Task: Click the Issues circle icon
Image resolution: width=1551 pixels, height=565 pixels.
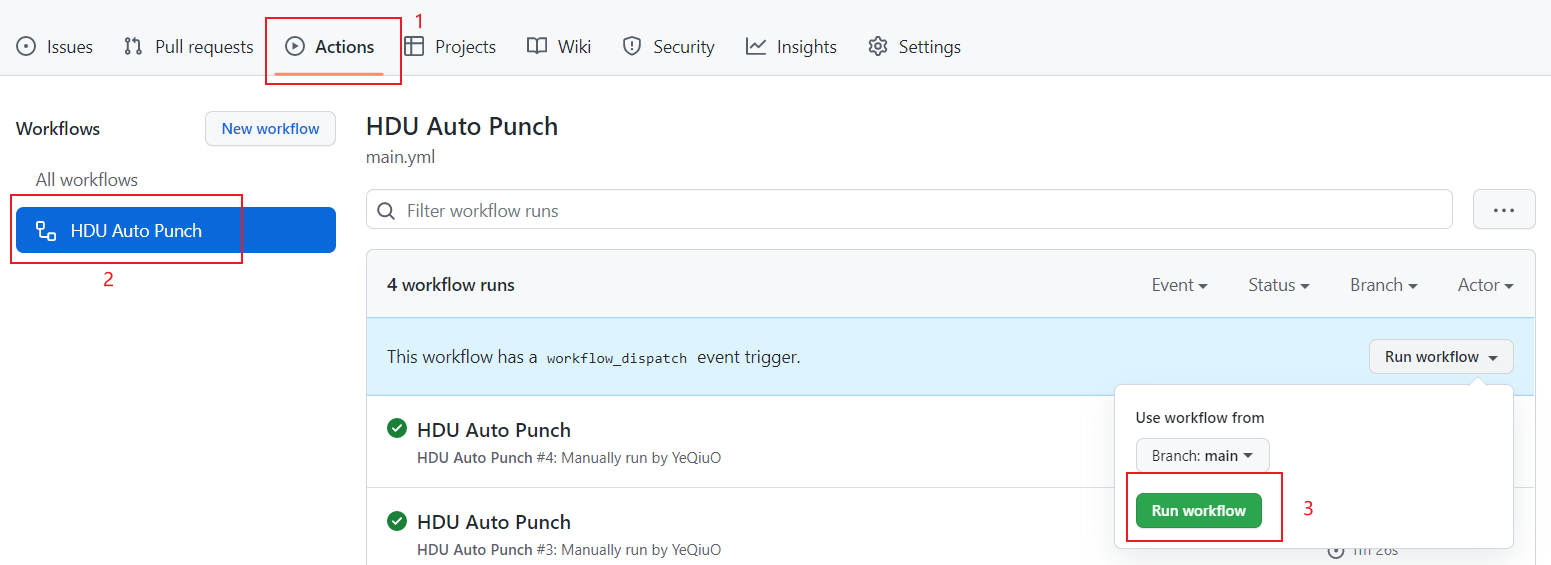Action: (26, 46)
